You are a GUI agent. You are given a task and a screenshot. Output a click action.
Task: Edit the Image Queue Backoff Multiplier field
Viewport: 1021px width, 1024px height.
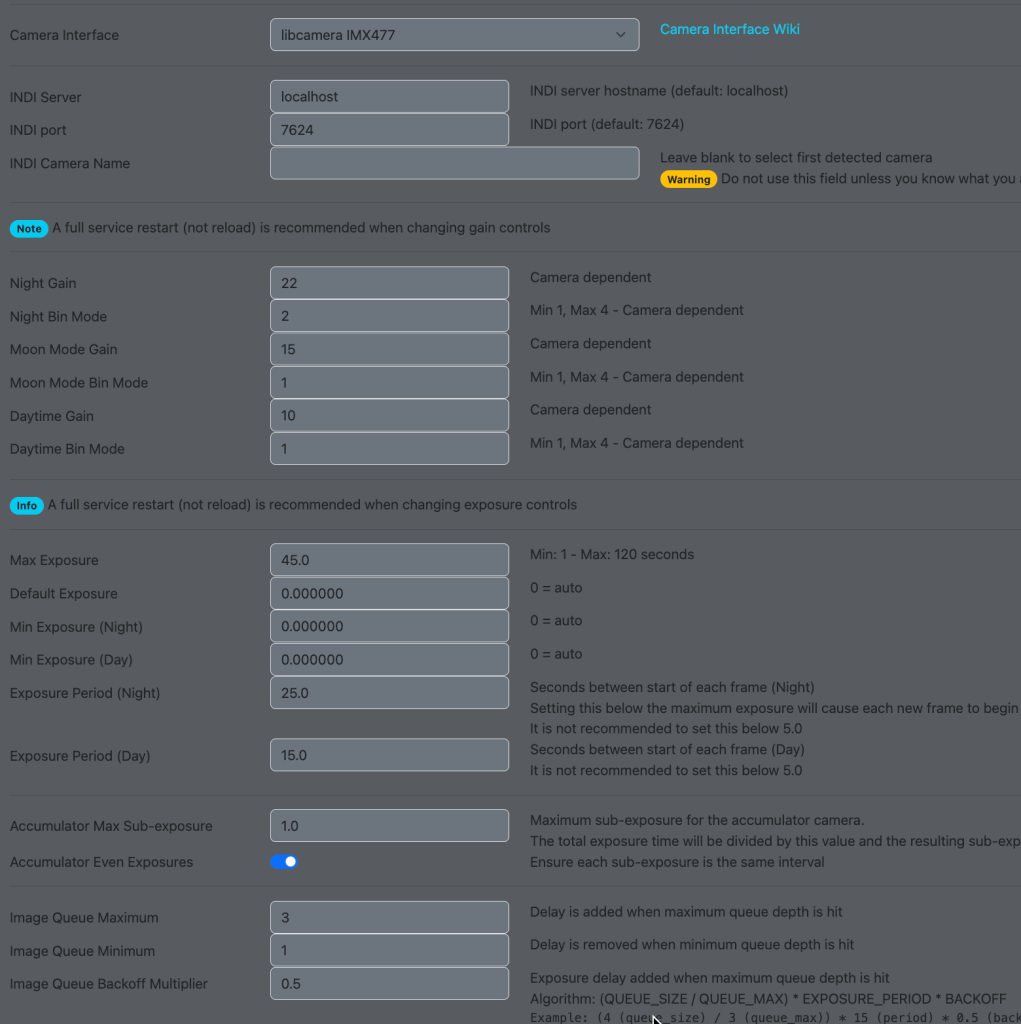tap(389, 983)
